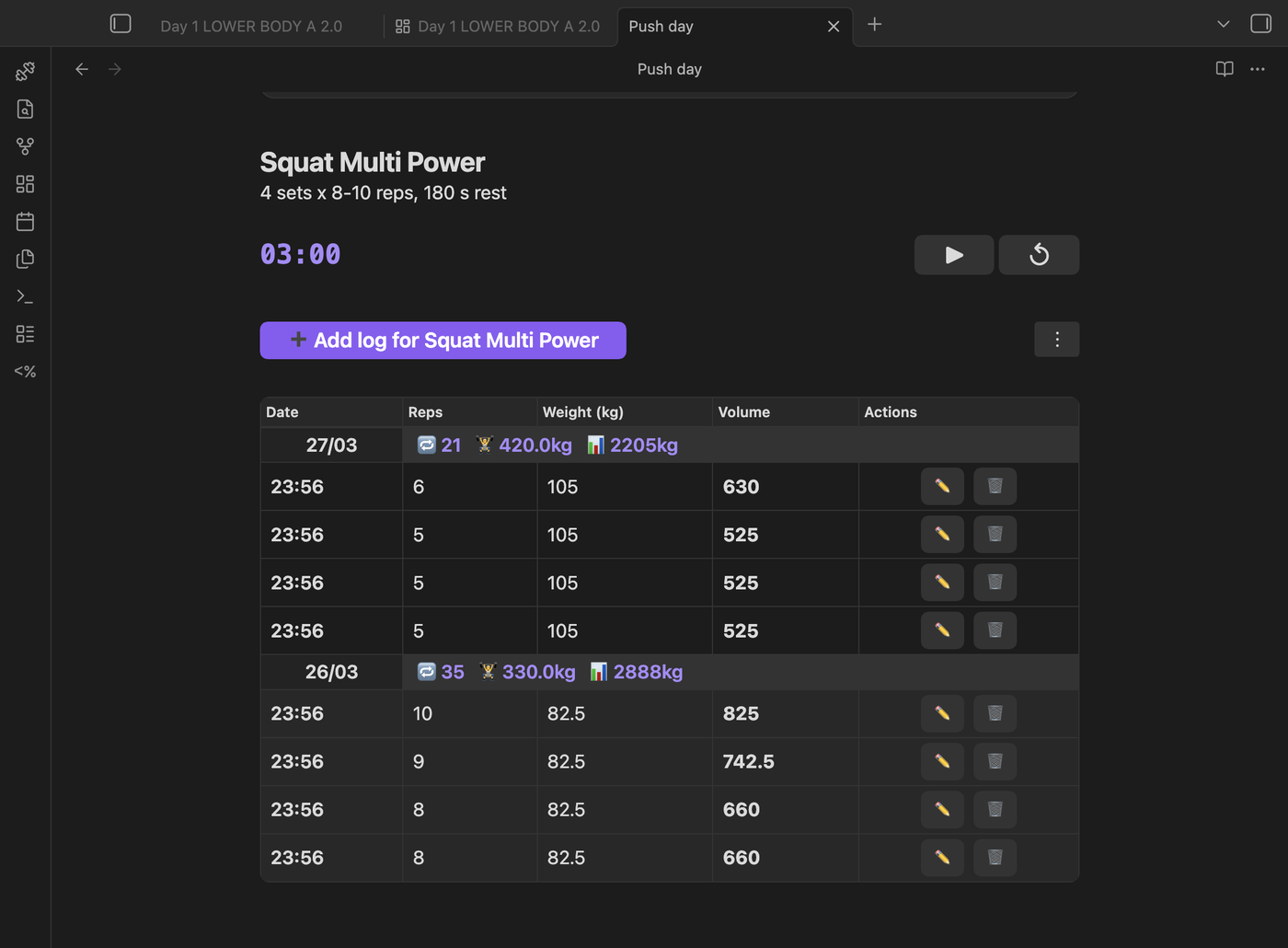Screen dimensions: 1288x948
Task: Close the Push day tab
Action: coord(834,27)
